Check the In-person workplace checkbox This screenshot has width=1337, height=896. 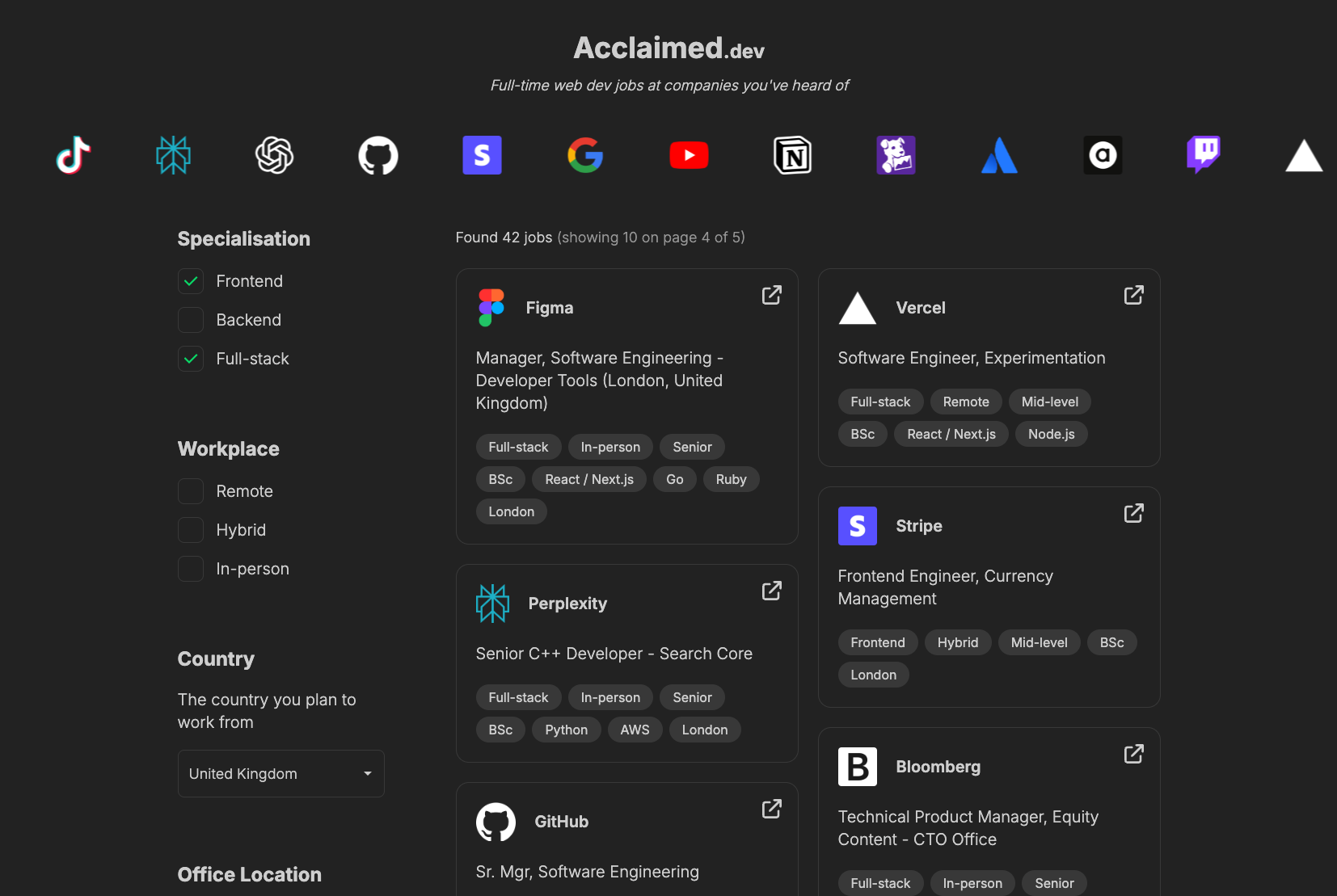tap(191, 569)
